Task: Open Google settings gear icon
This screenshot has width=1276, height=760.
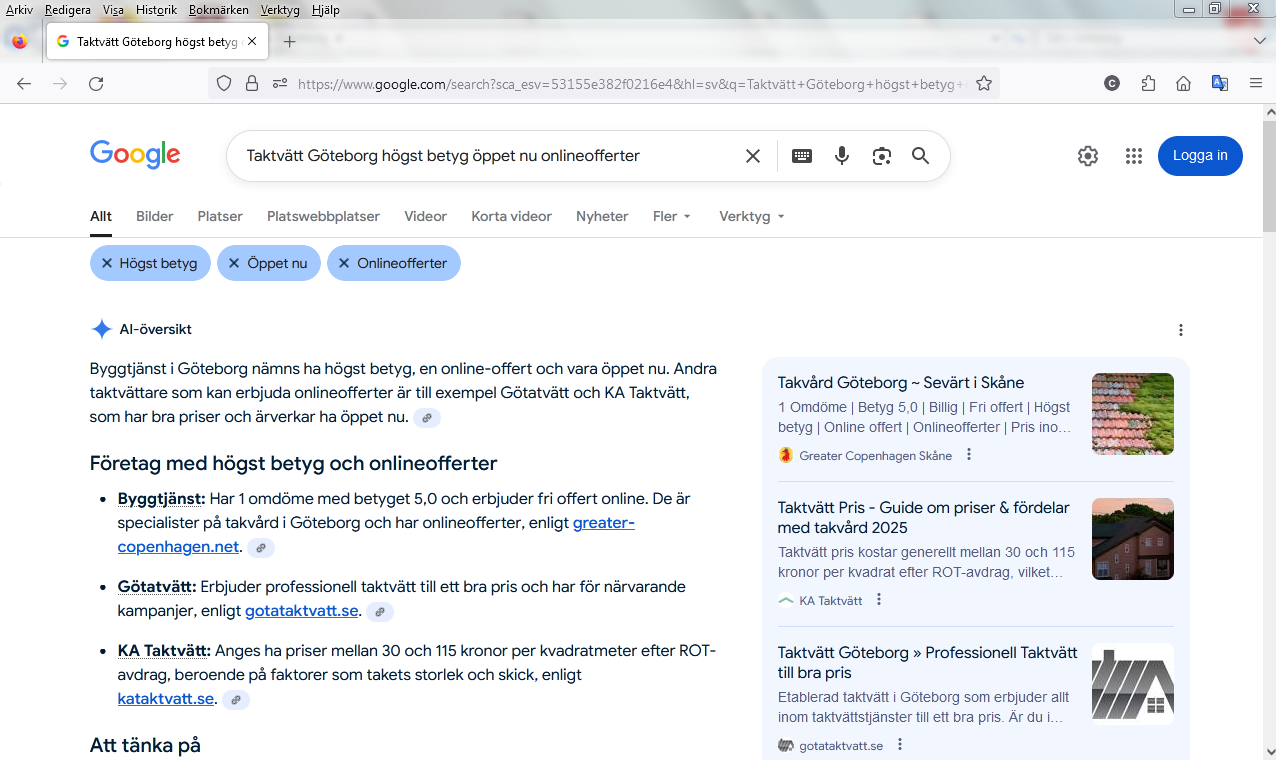Action: [1088, 156]
